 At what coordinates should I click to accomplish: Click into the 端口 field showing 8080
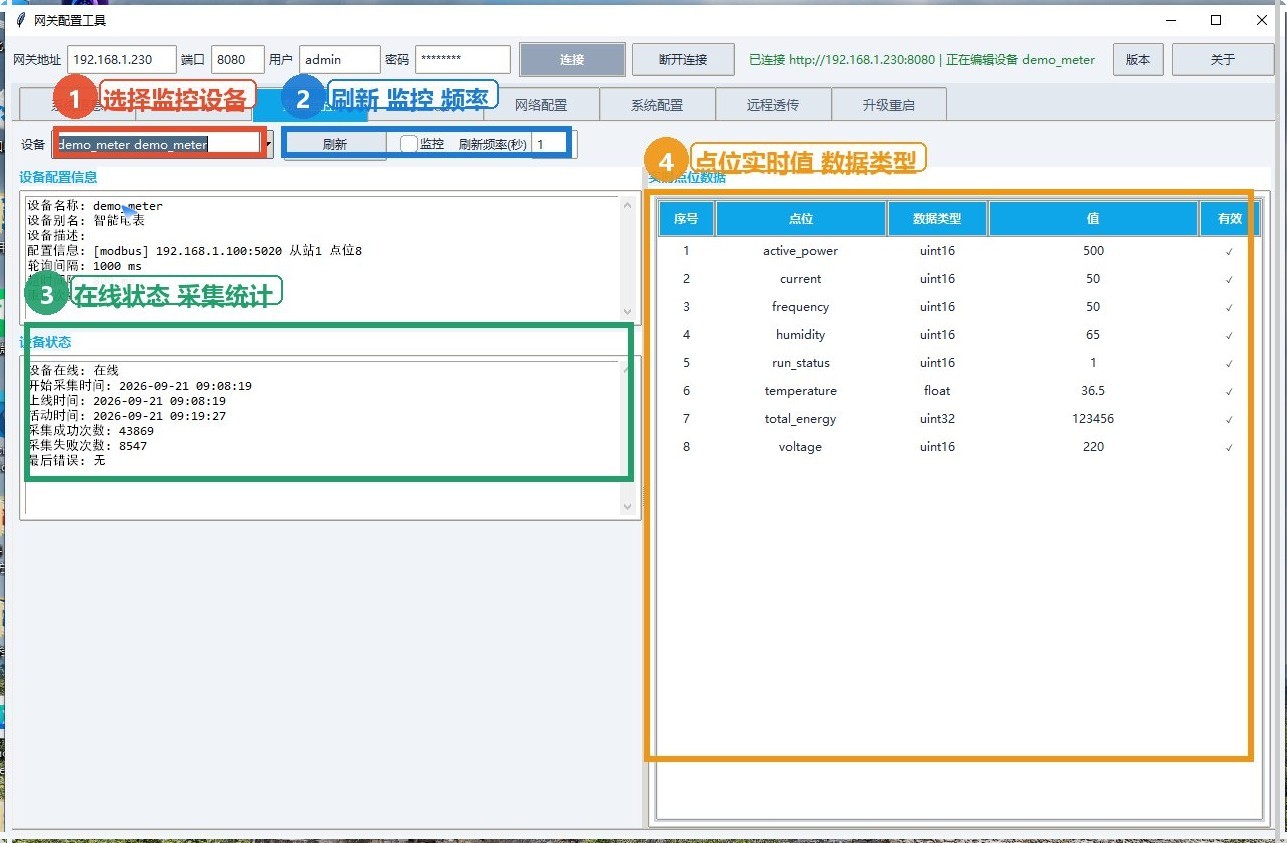(238, 59)
